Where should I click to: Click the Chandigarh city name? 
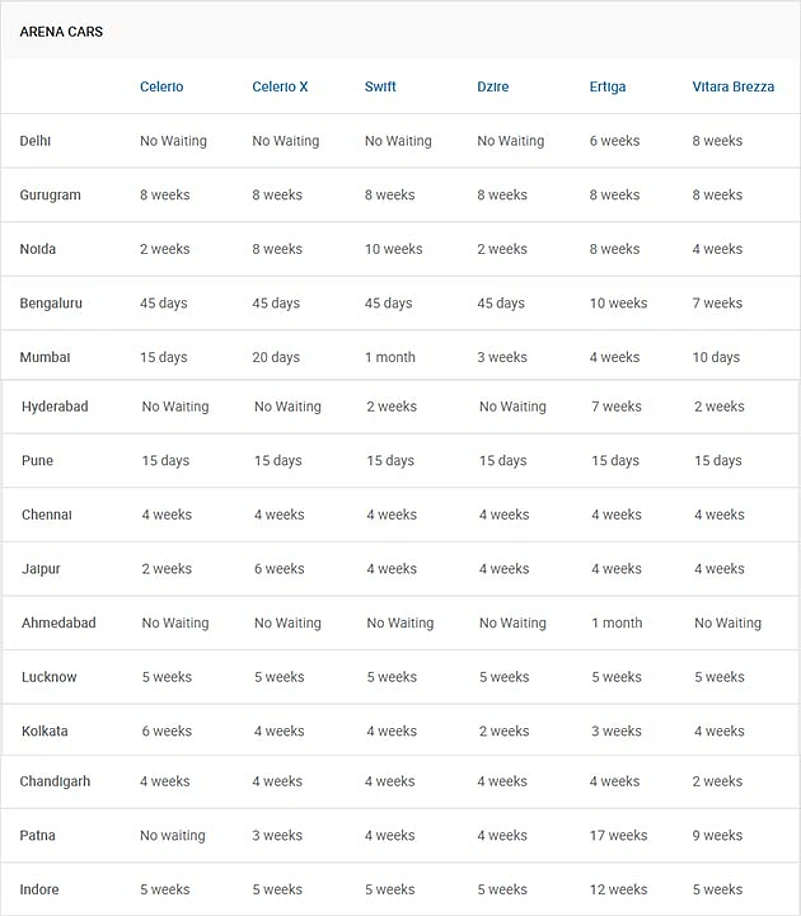(55, 781)
